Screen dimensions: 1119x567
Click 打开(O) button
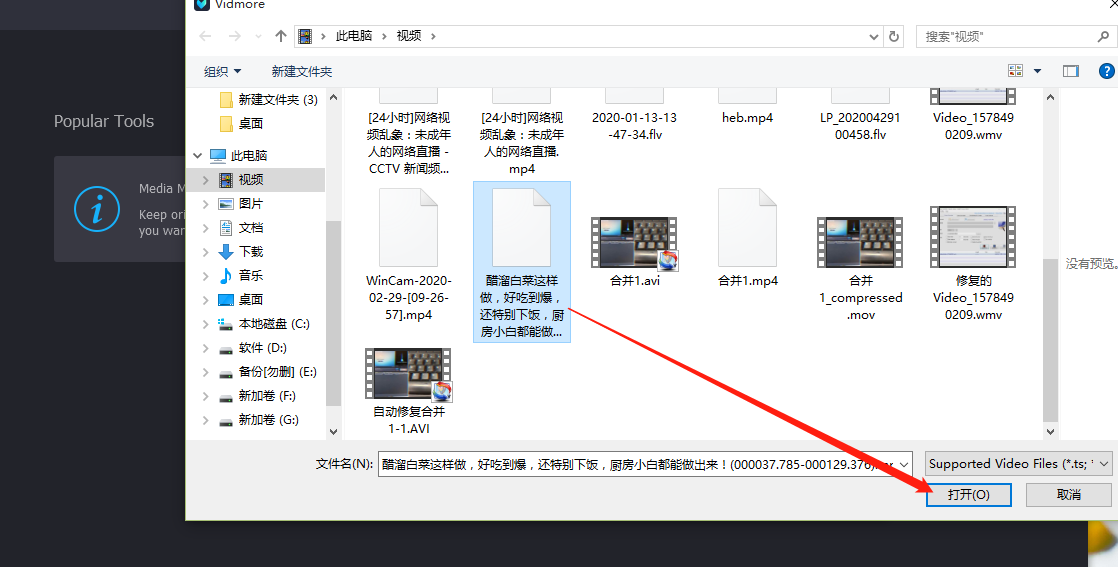click(968, 494)
